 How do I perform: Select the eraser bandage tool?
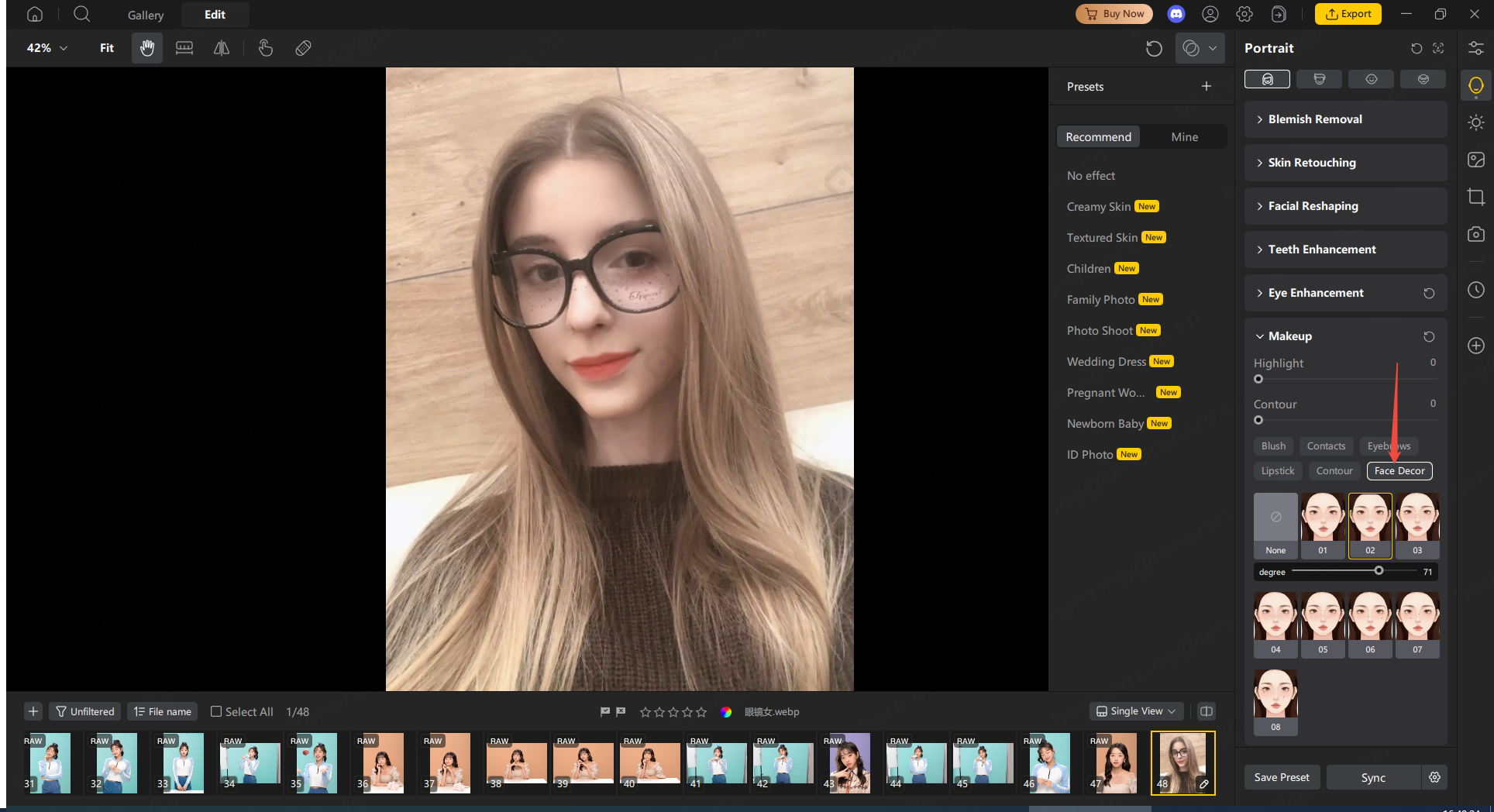coord(304,48)
